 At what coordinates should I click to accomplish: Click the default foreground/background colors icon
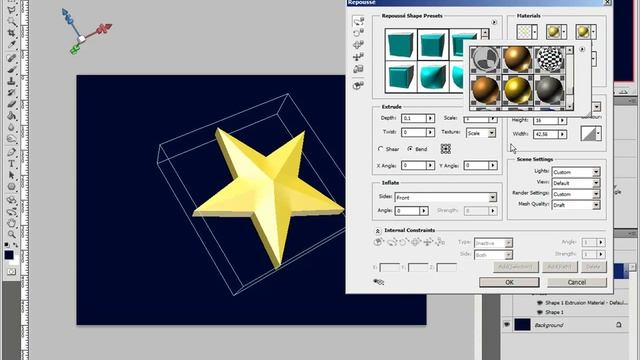[7, 244]
